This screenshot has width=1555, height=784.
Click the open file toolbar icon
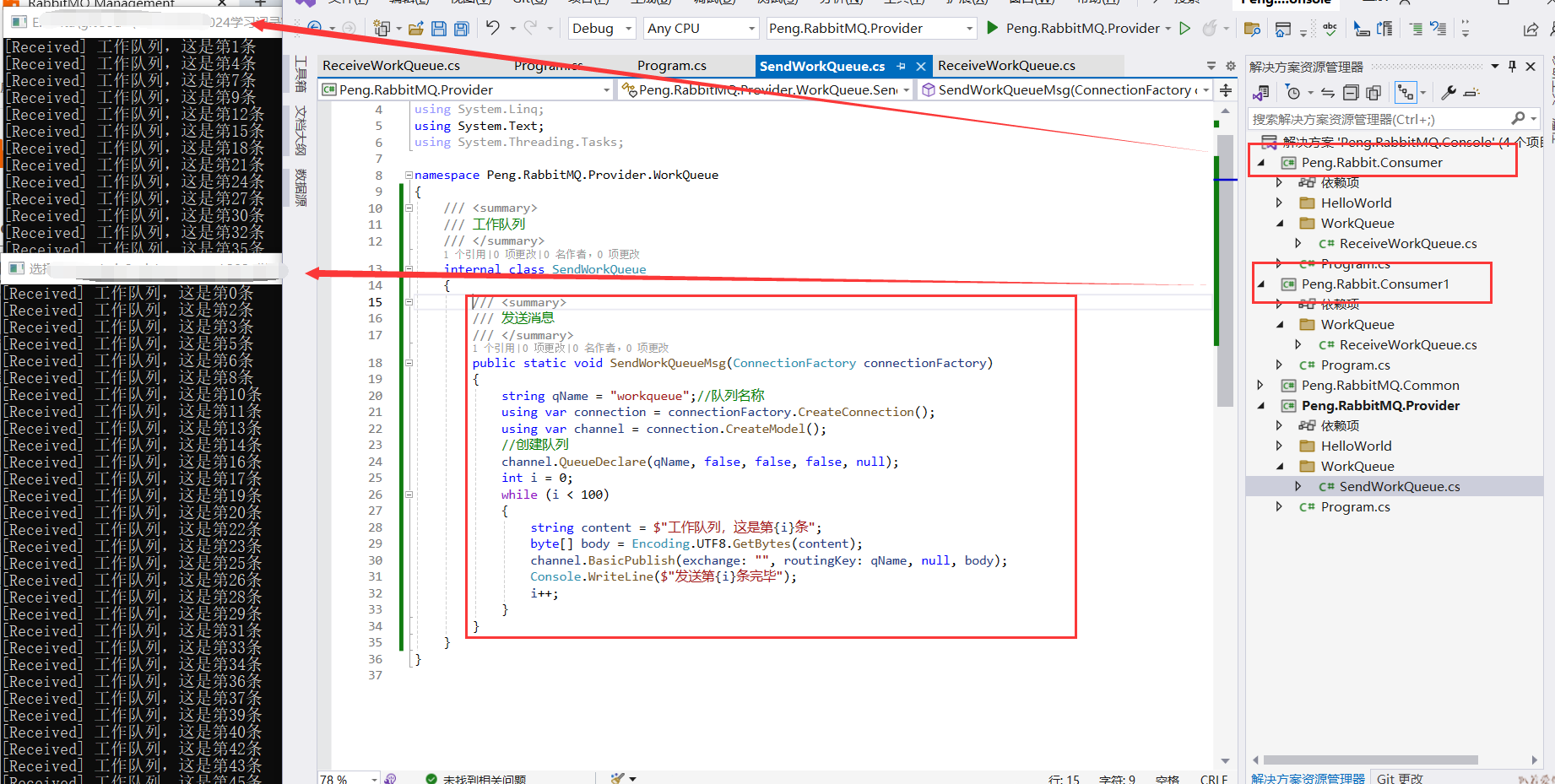[x=415, y=28]
